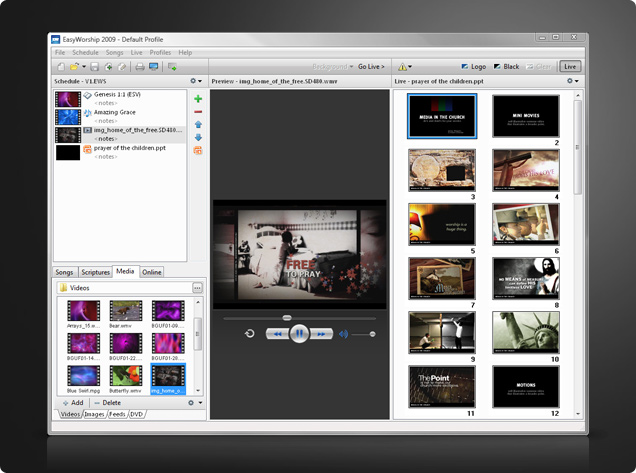Image resolution: width=636 pixels, height=473 pixels.
Task: Select the Butterfly.wmv video thumbnail
Action: [x=125, y=375]
